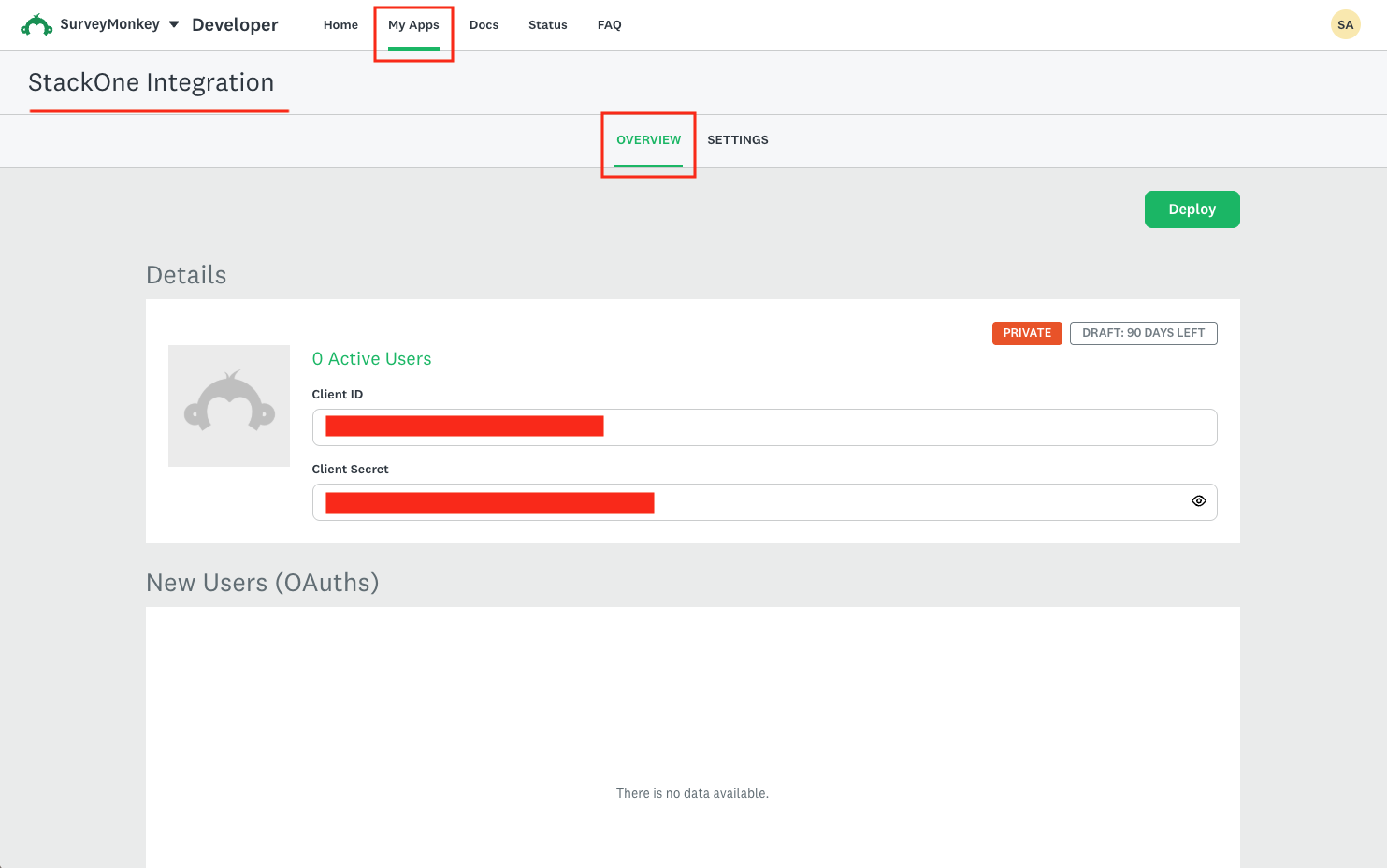Screen dimensions: 1387x868
Task: Check the Status nav item
Action: 547,25
